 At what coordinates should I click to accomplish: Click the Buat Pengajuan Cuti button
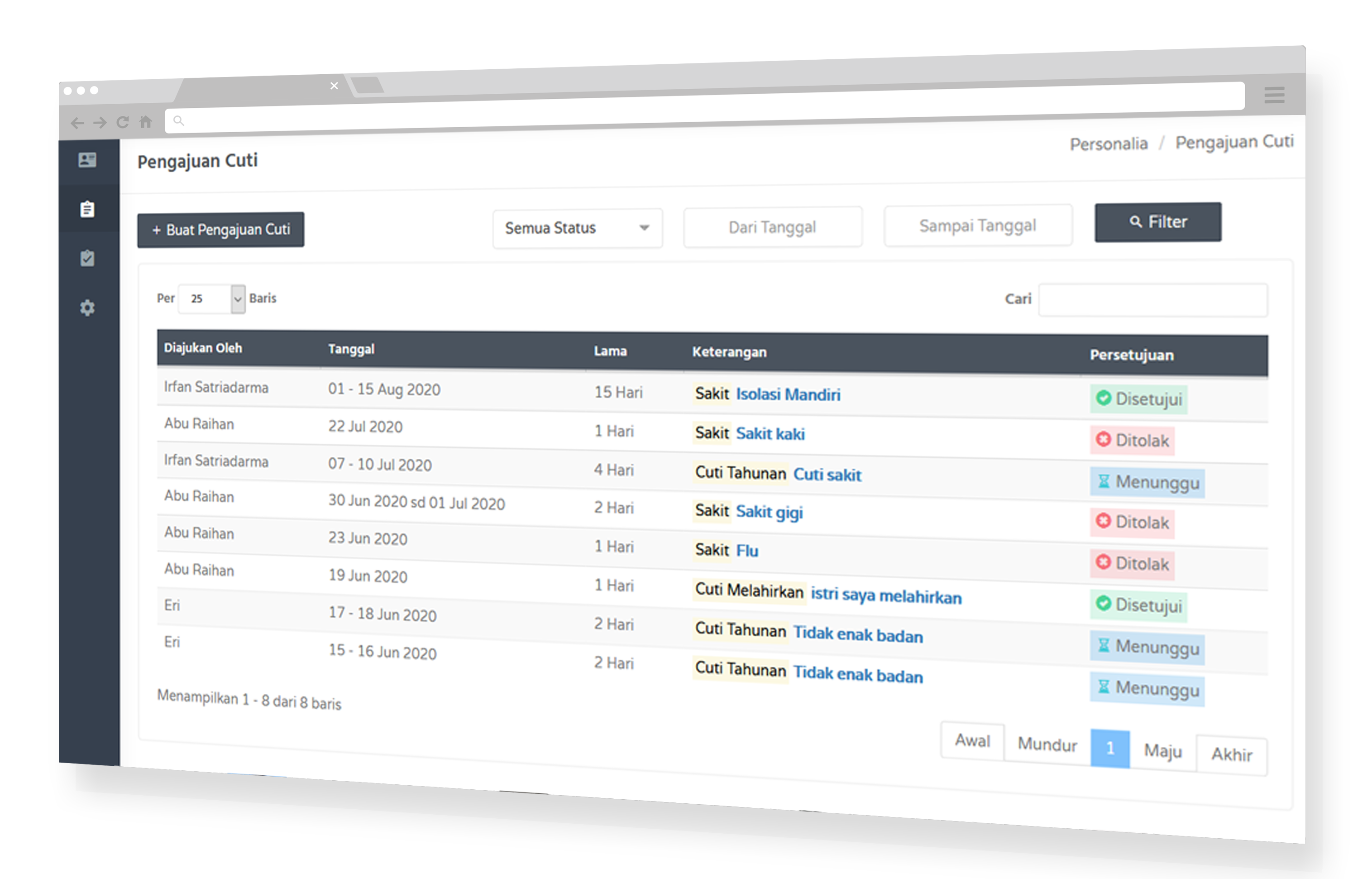coord(221,230)
